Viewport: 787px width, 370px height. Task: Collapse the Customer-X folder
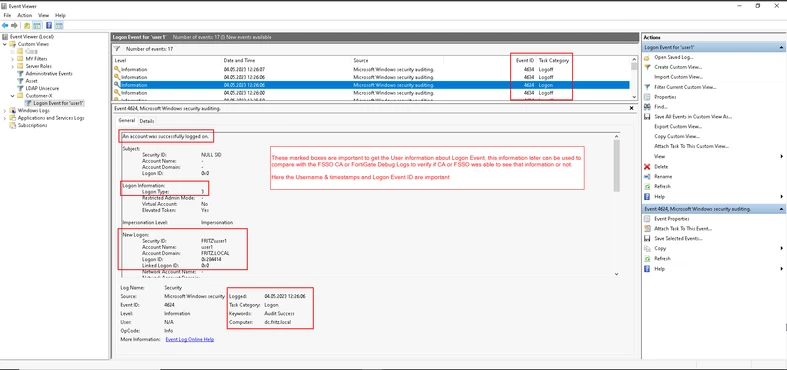13,95
